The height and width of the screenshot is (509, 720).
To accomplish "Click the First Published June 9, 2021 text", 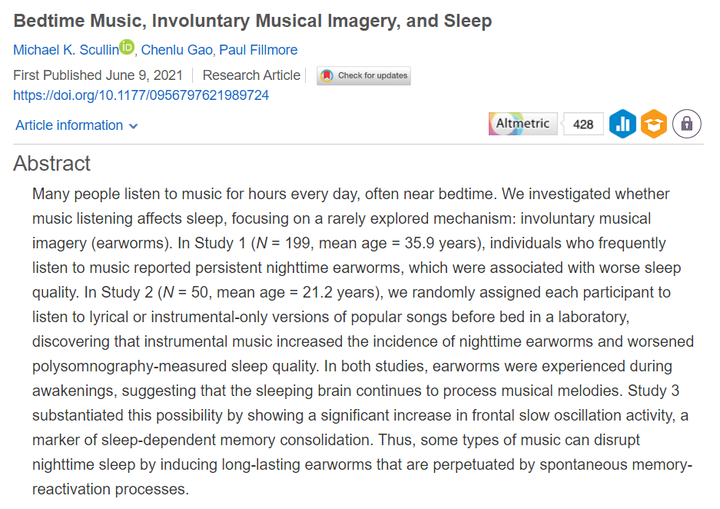I will point(98,75).
